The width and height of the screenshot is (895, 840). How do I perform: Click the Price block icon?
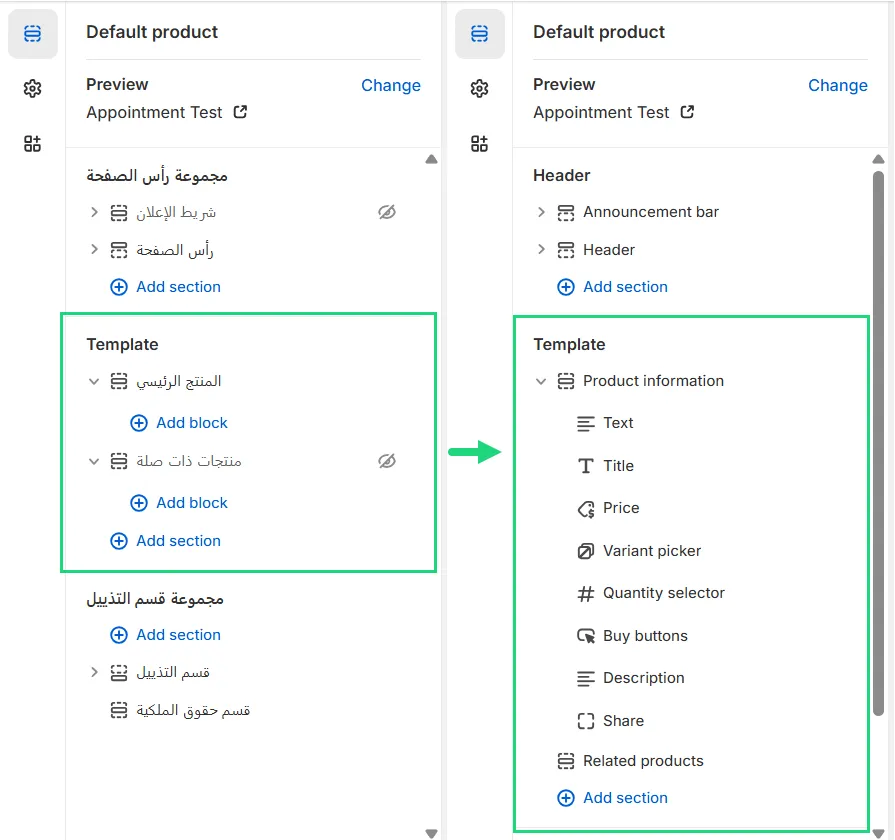[x=586, y=509]
